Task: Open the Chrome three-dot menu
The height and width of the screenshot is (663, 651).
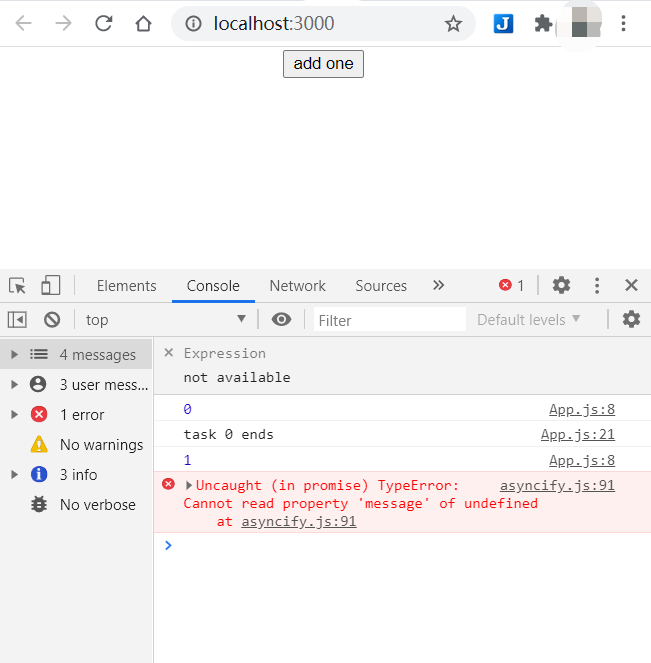Action: click(623, 24)
